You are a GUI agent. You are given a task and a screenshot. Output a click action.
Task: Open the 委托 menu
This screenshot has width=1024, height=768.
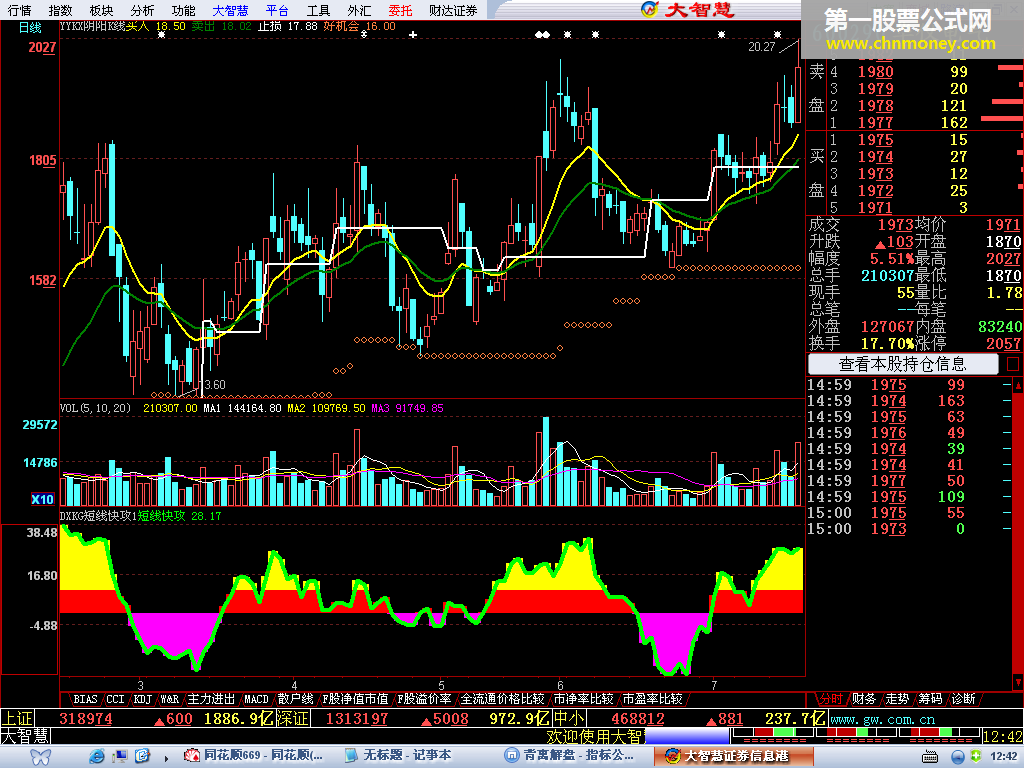[x=400, y=10]
